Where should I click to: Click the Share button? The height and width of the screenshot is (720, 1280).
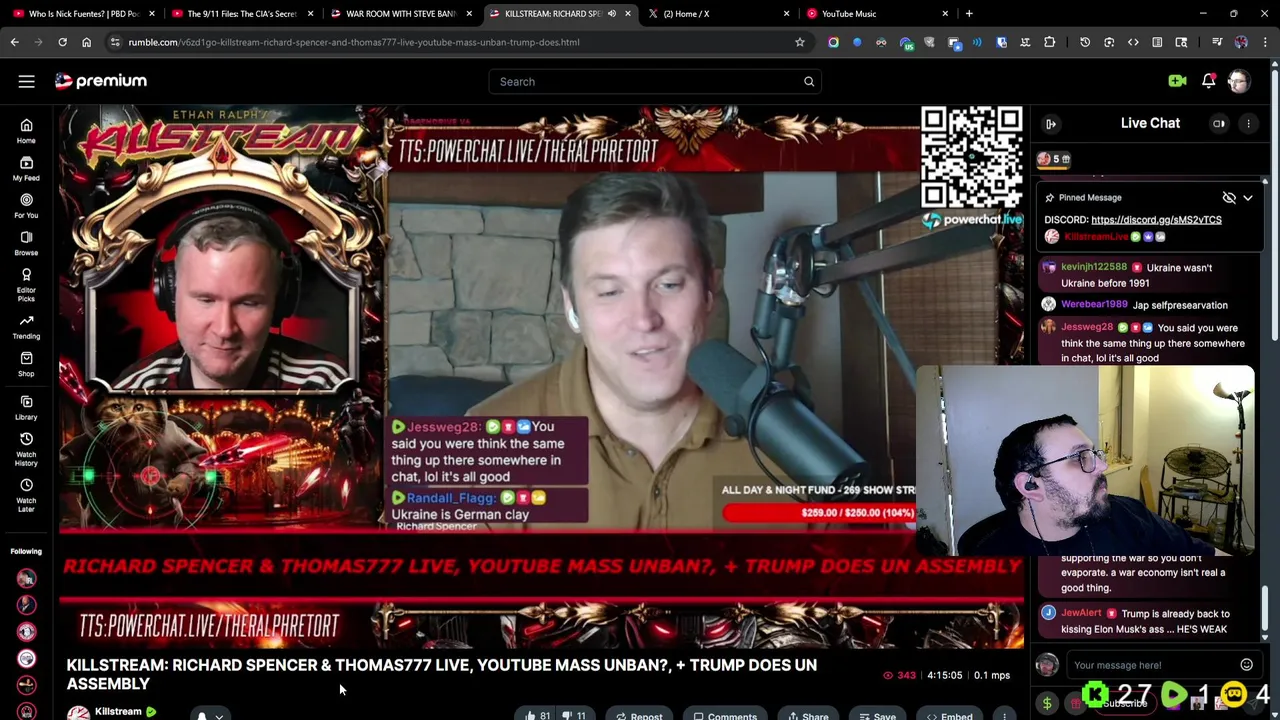(808, 715)
